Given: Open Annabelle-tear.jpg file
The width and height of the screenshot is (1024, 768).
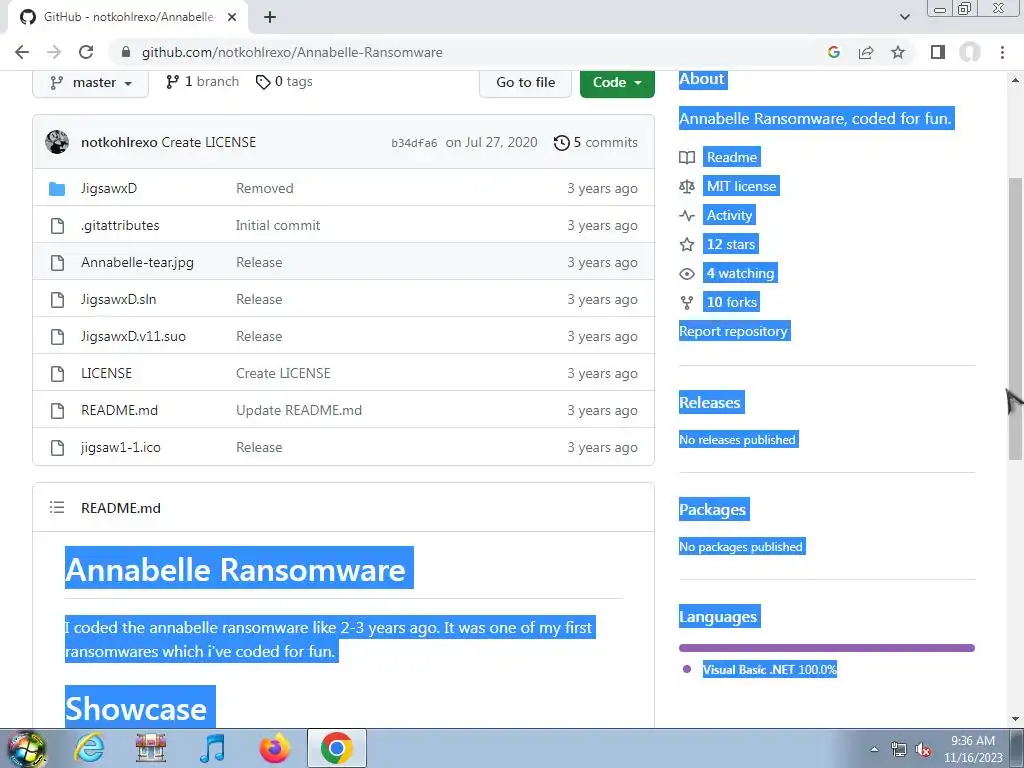Looking at the screenshot, I should pos(137,263).
